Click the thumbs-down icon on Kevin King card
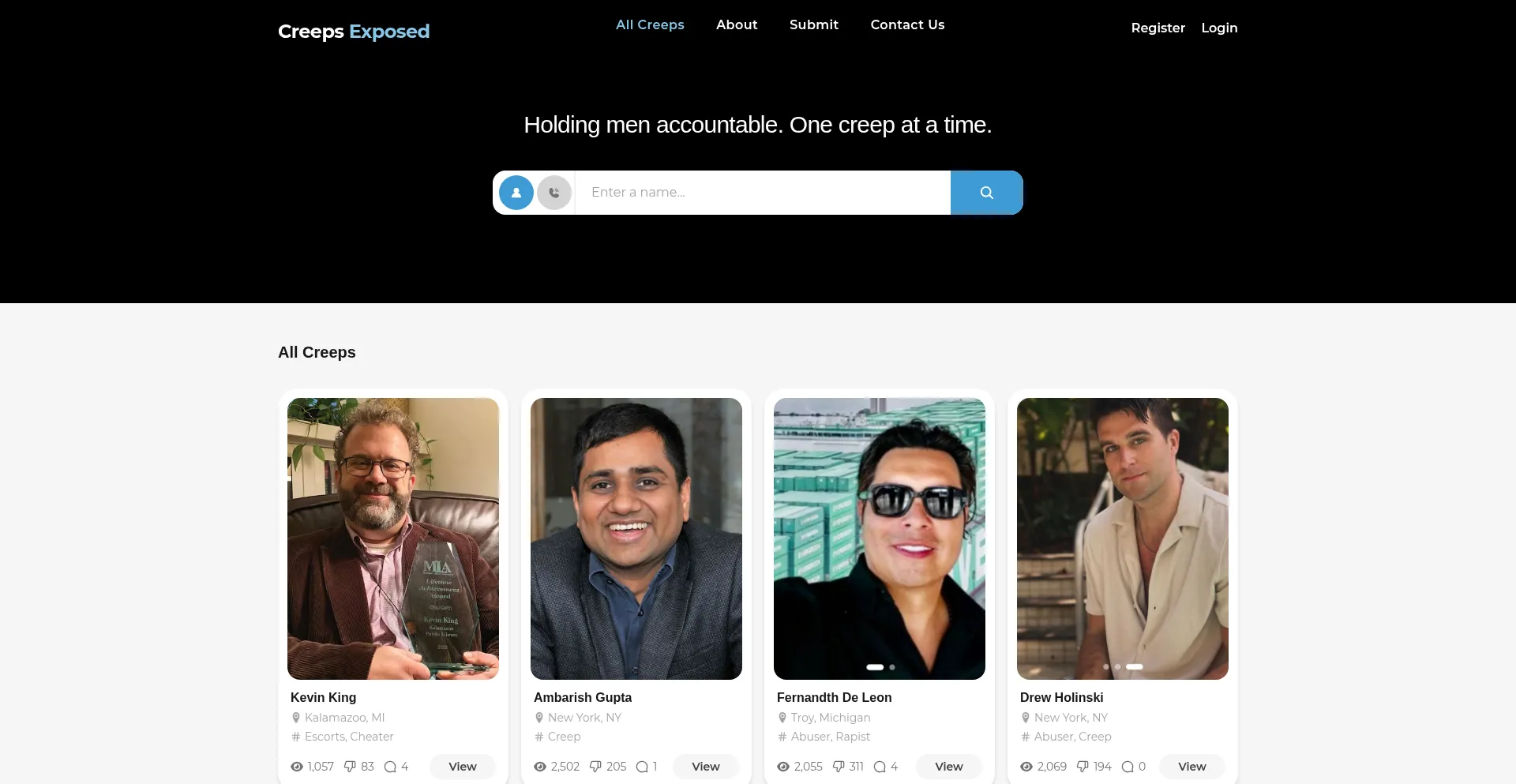Viewport: 1516px width, 784px height. (350, 767)
